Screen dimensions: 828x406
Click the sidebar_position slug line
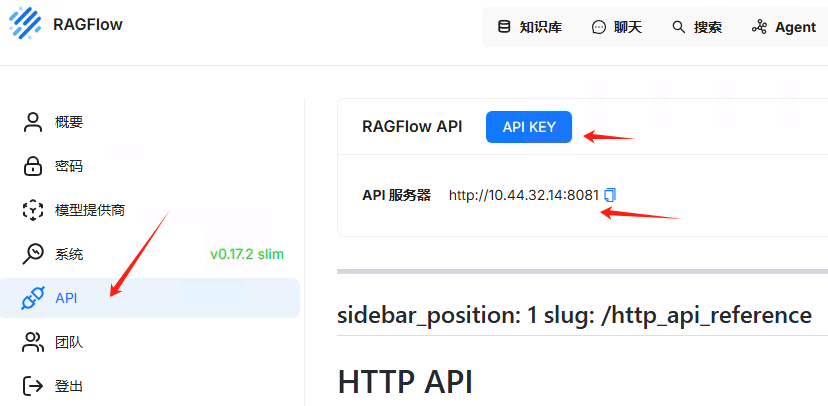coord(575,315)
